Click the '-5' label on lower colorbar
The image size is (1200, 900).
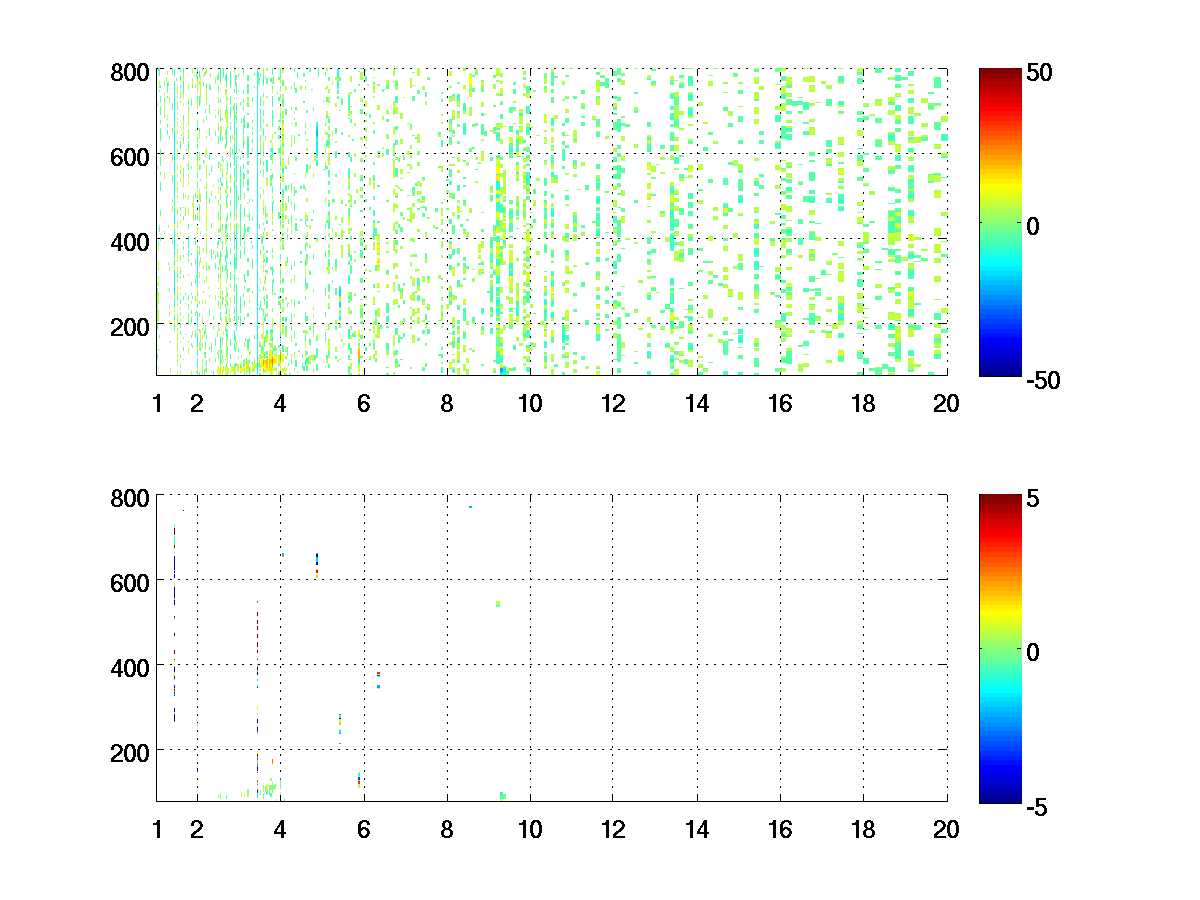tap(1036, 805)
